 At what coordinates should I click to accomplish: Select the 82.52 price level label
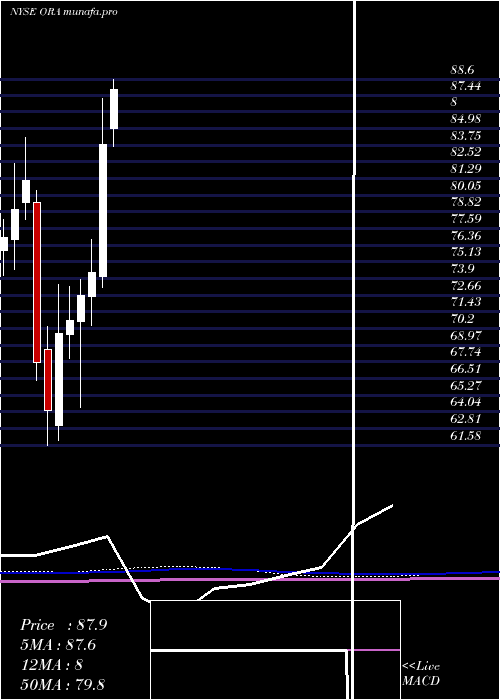coord(466,152)
